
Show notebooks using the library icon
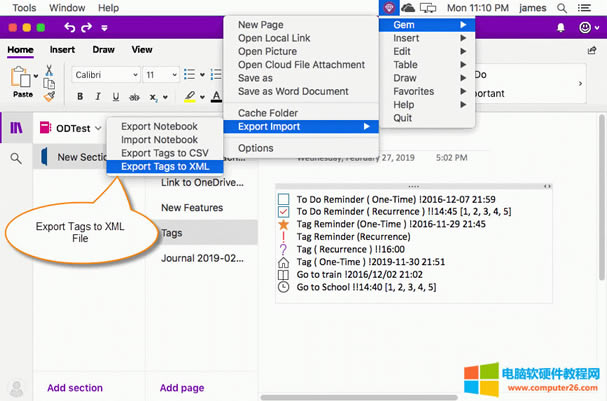16,128
